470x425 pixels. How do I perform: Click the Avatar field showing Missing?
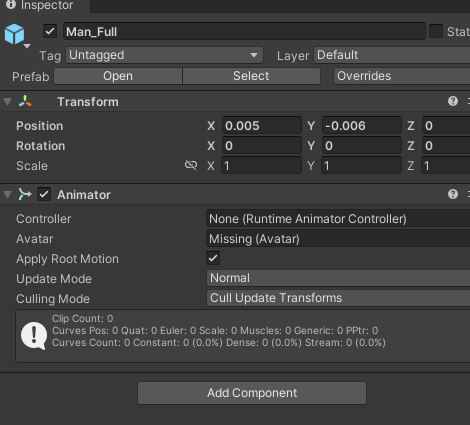(338, 239)
